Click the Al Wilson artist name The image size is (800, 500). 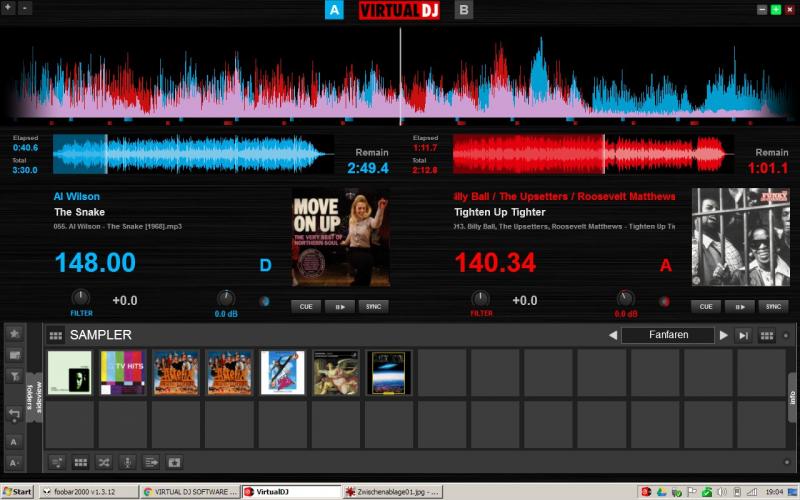tap(77, 196)
